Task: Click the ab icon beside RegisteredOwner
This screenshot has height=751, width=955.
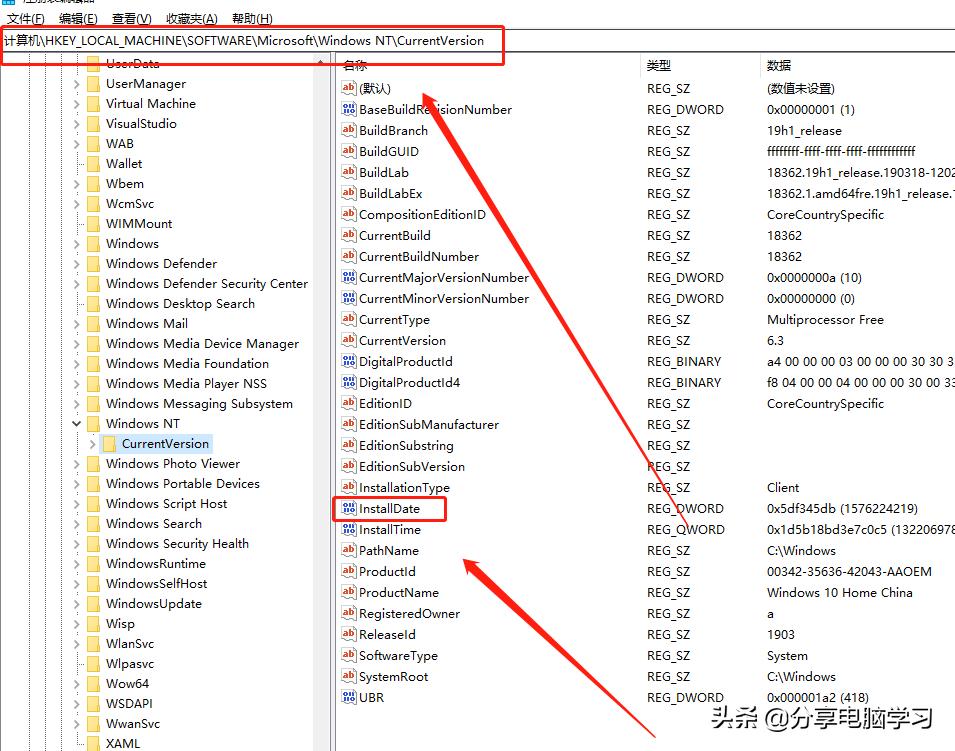Action: (x=349, y=613)
